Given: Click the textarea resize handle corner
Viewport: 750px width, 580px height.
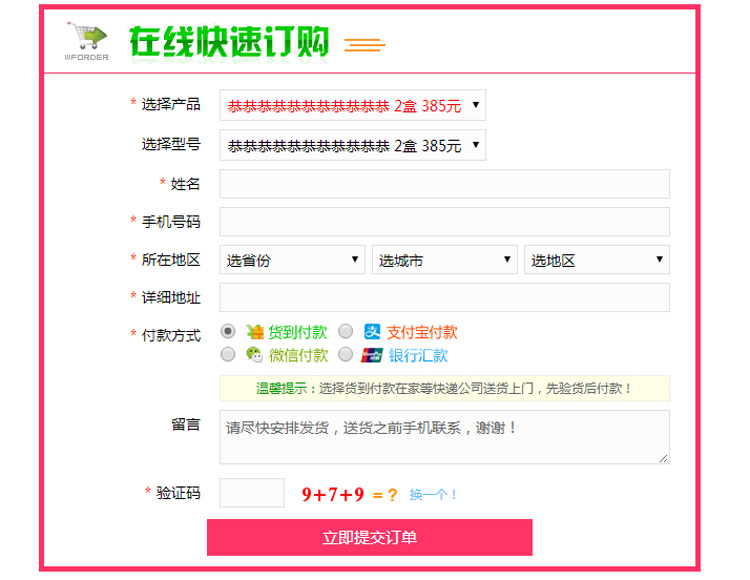Looking at the screenshot, I should [x=663, y=459].
